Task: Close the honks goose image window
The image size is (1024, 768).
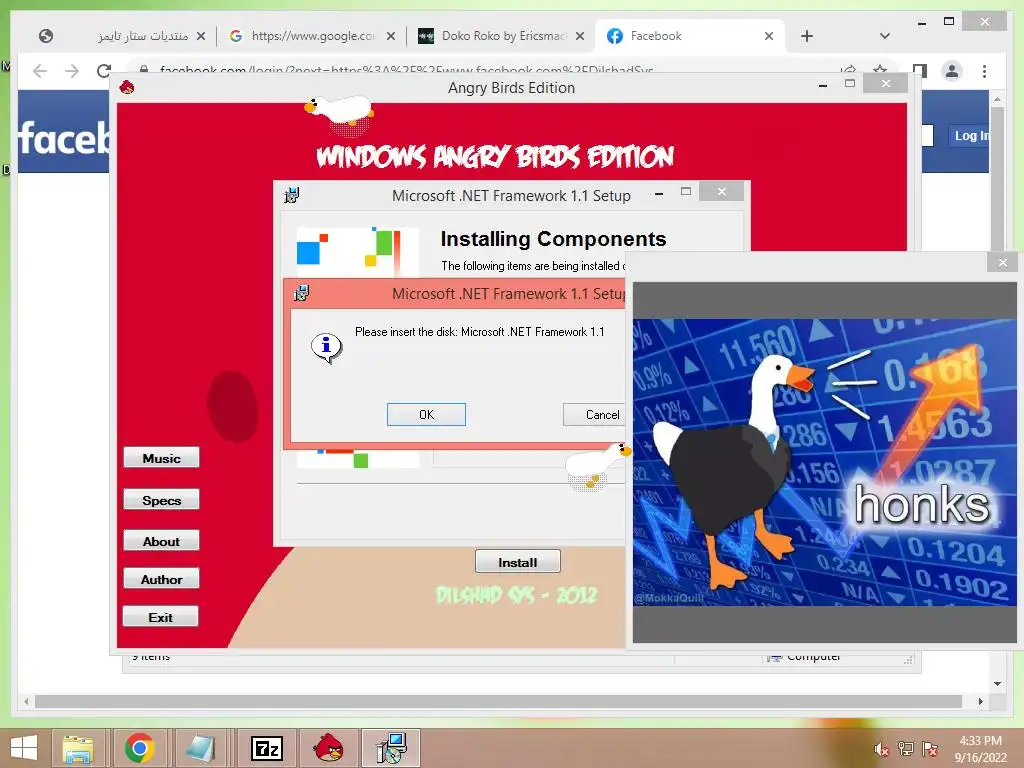Action: coord(1002,263)
